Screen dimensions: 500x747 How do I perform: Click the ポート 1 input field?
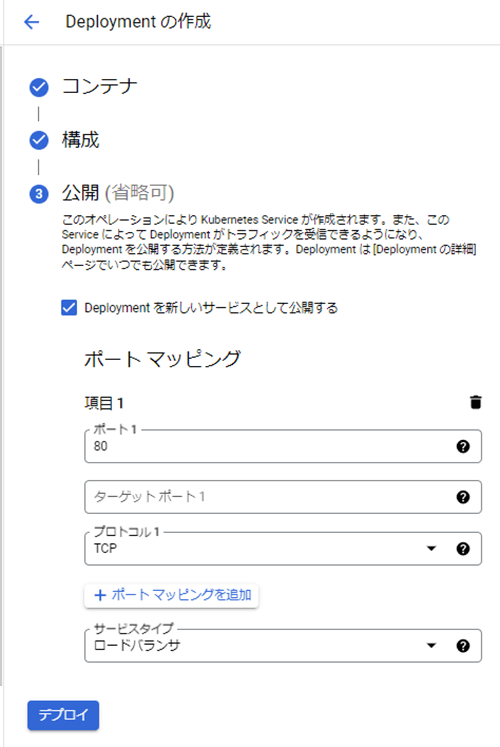[x=283, y=446]
